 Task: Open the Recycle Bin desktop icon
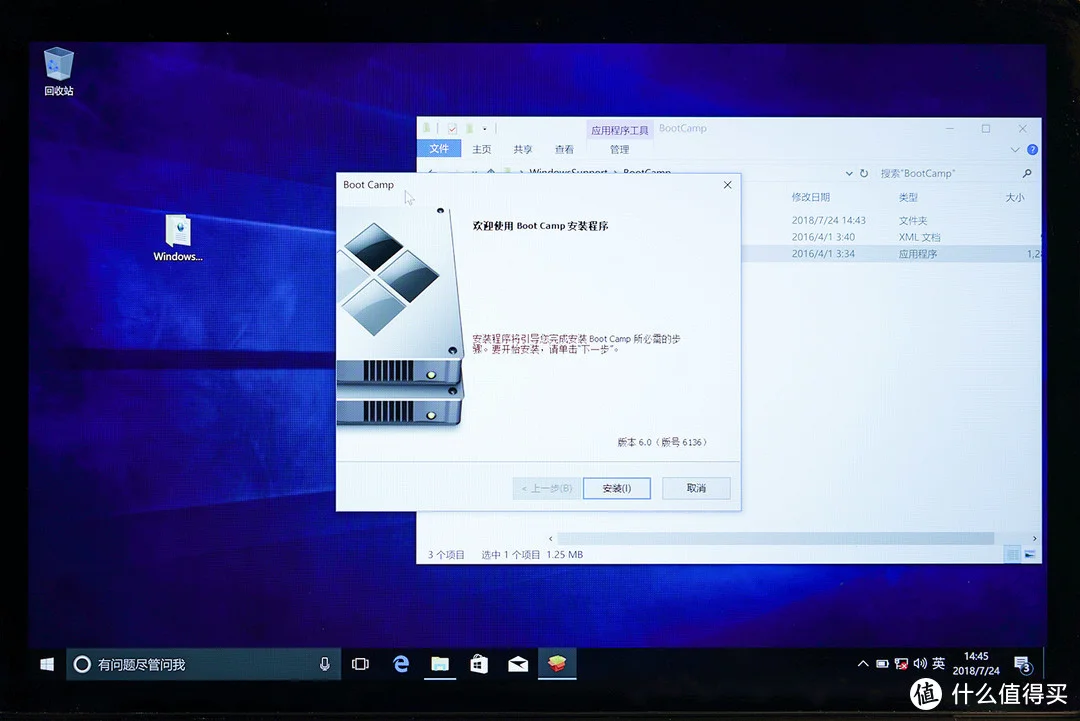point(59,71)
